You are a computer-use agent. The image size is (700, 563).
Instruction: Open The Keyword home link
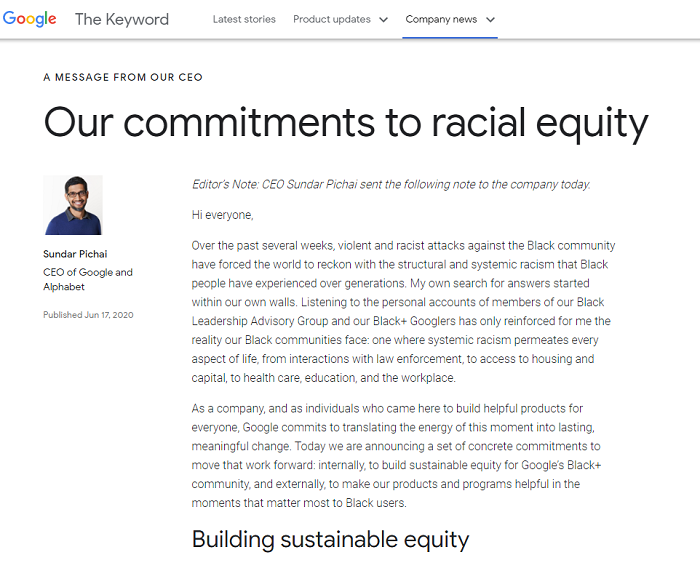click(x=122, y=19)
